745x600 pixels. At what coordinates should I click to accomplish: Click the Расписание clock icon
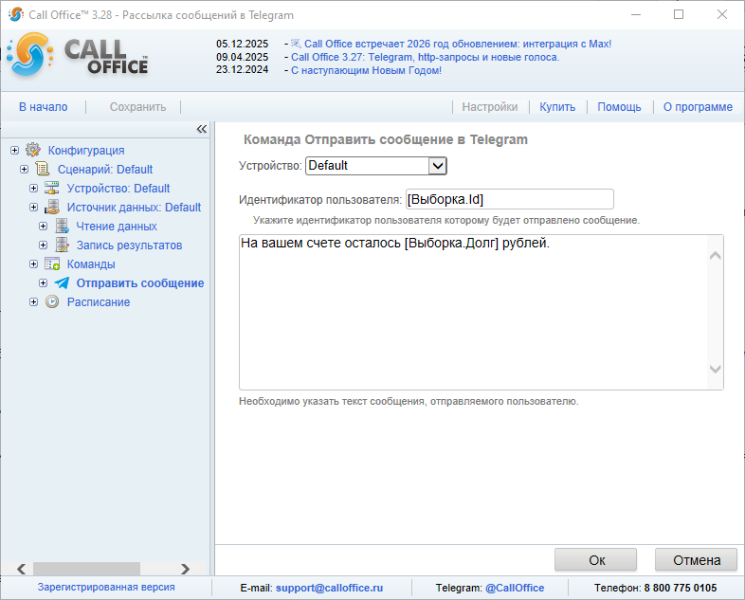52,302
